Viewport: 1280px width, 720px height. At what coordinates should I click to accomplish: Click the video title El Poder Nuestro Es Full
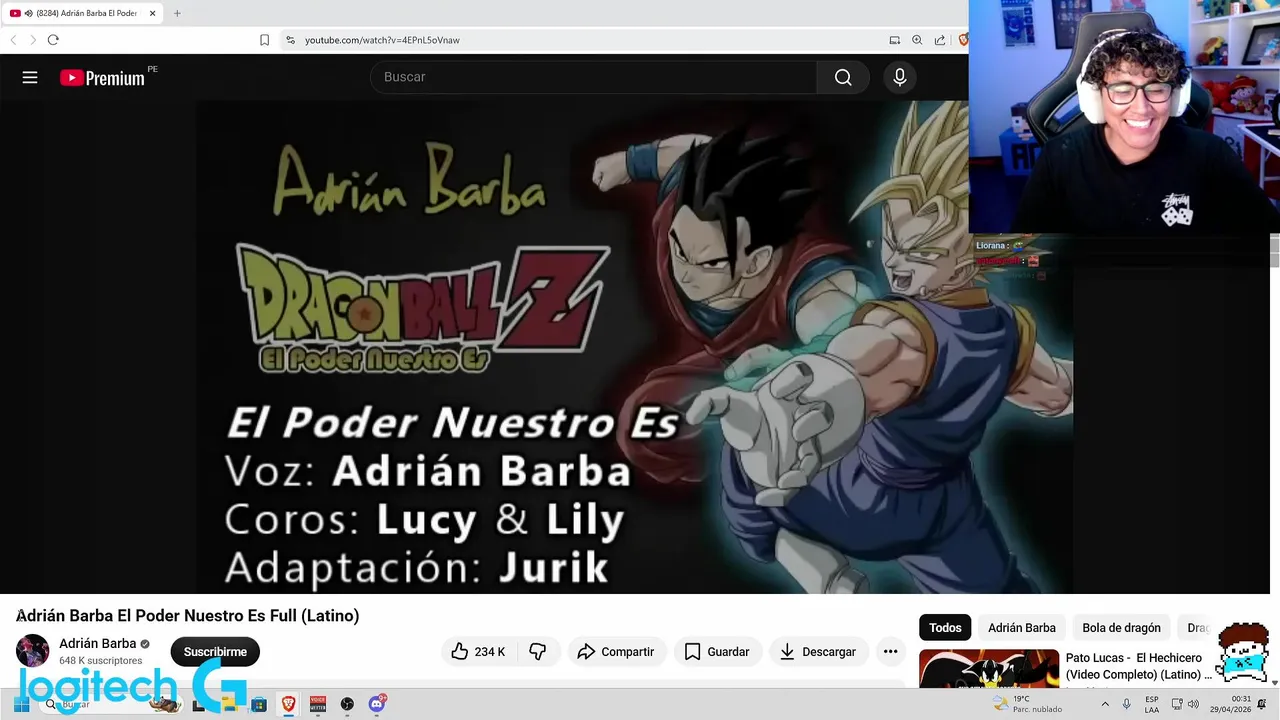(188, 616)
